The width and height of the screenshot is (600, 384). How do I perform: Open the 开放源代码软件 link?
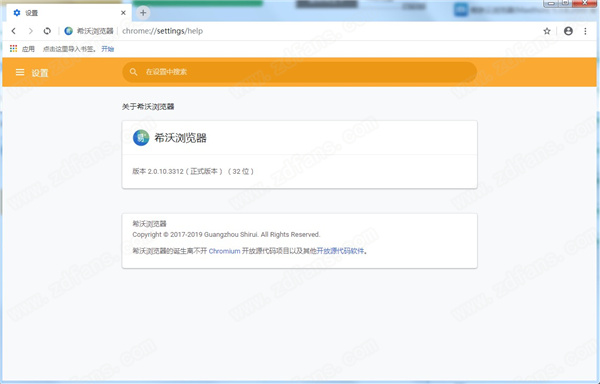coord(340,251)
